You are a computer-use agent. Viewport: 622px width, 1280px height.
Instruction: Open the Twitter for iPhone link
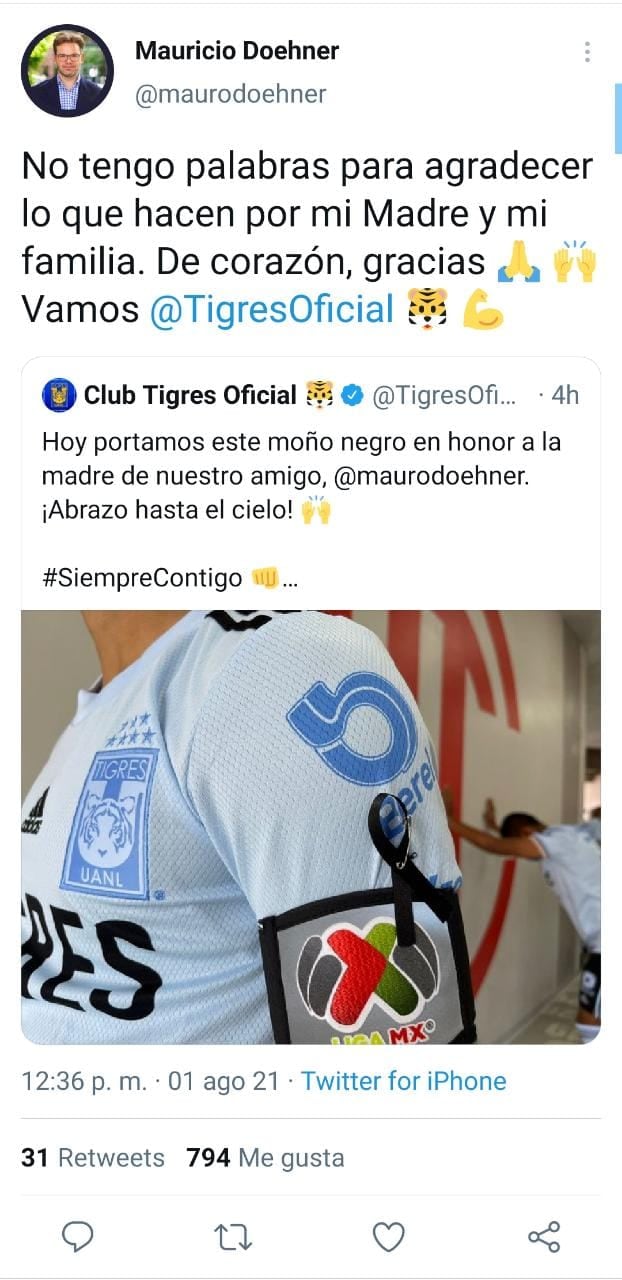click(404, 1081)
